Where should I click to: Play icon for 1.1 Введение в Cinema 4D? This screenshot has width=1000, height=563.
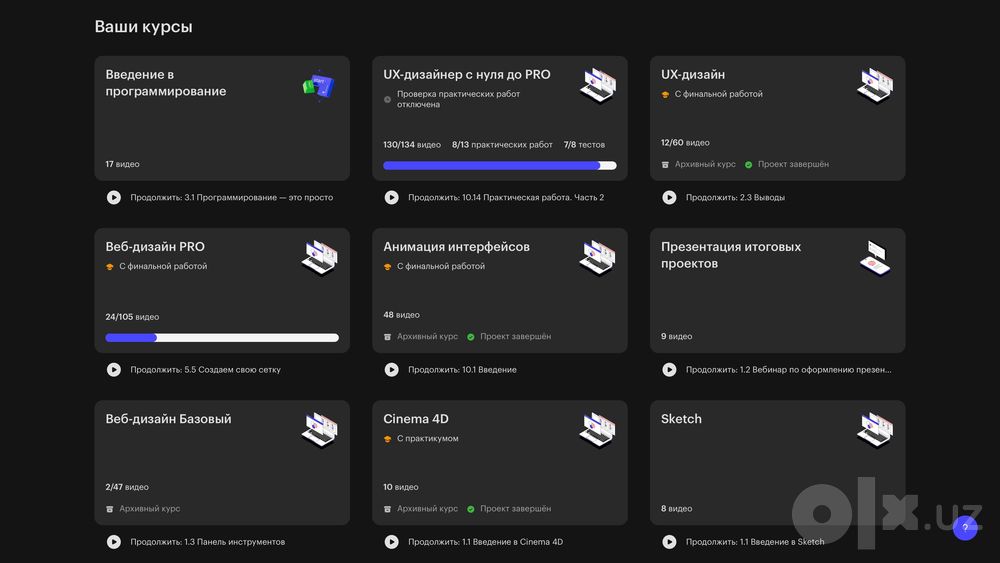(x=392, y=542)
